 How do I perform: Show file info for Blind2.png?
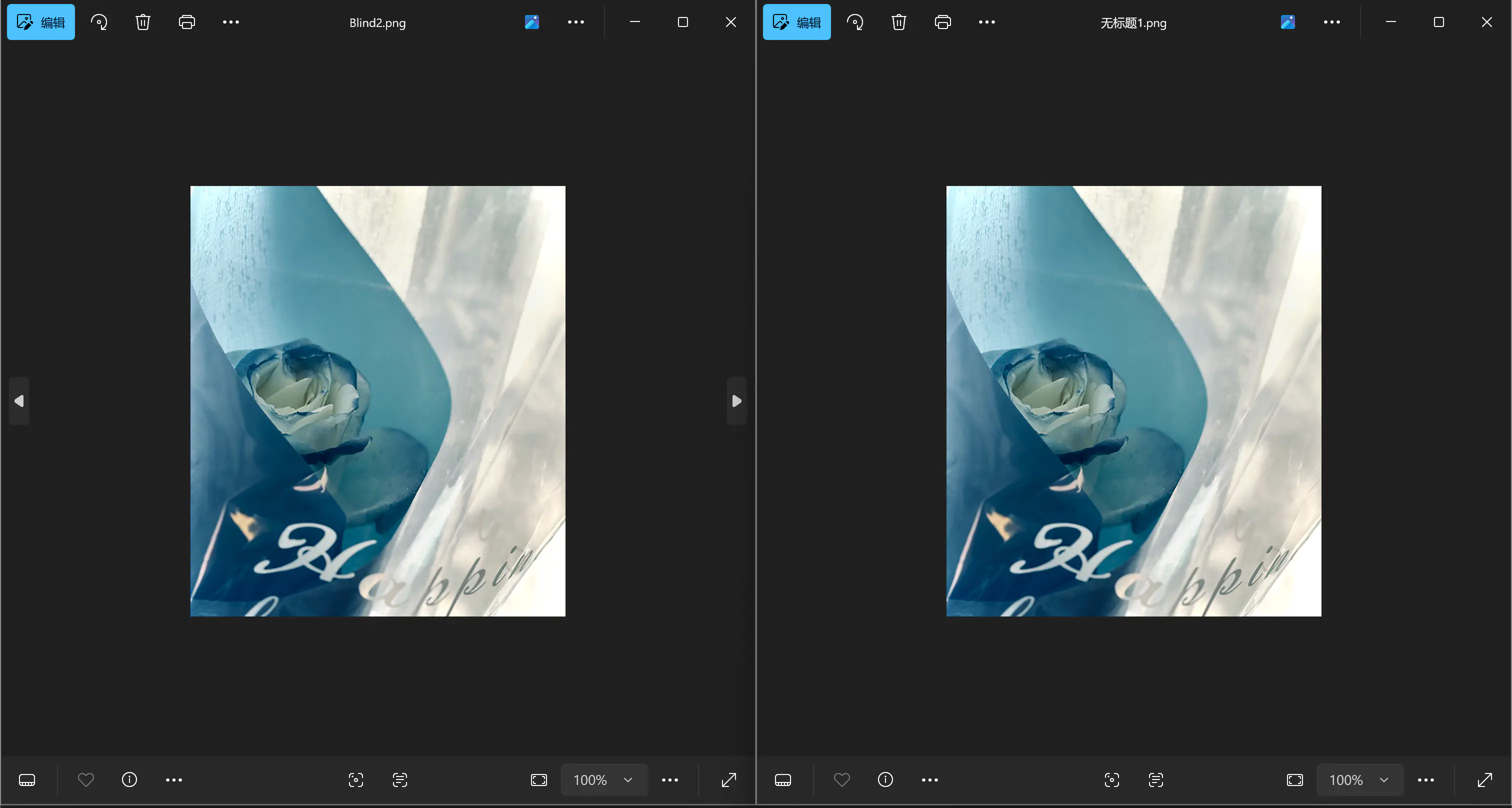(129, 780)
